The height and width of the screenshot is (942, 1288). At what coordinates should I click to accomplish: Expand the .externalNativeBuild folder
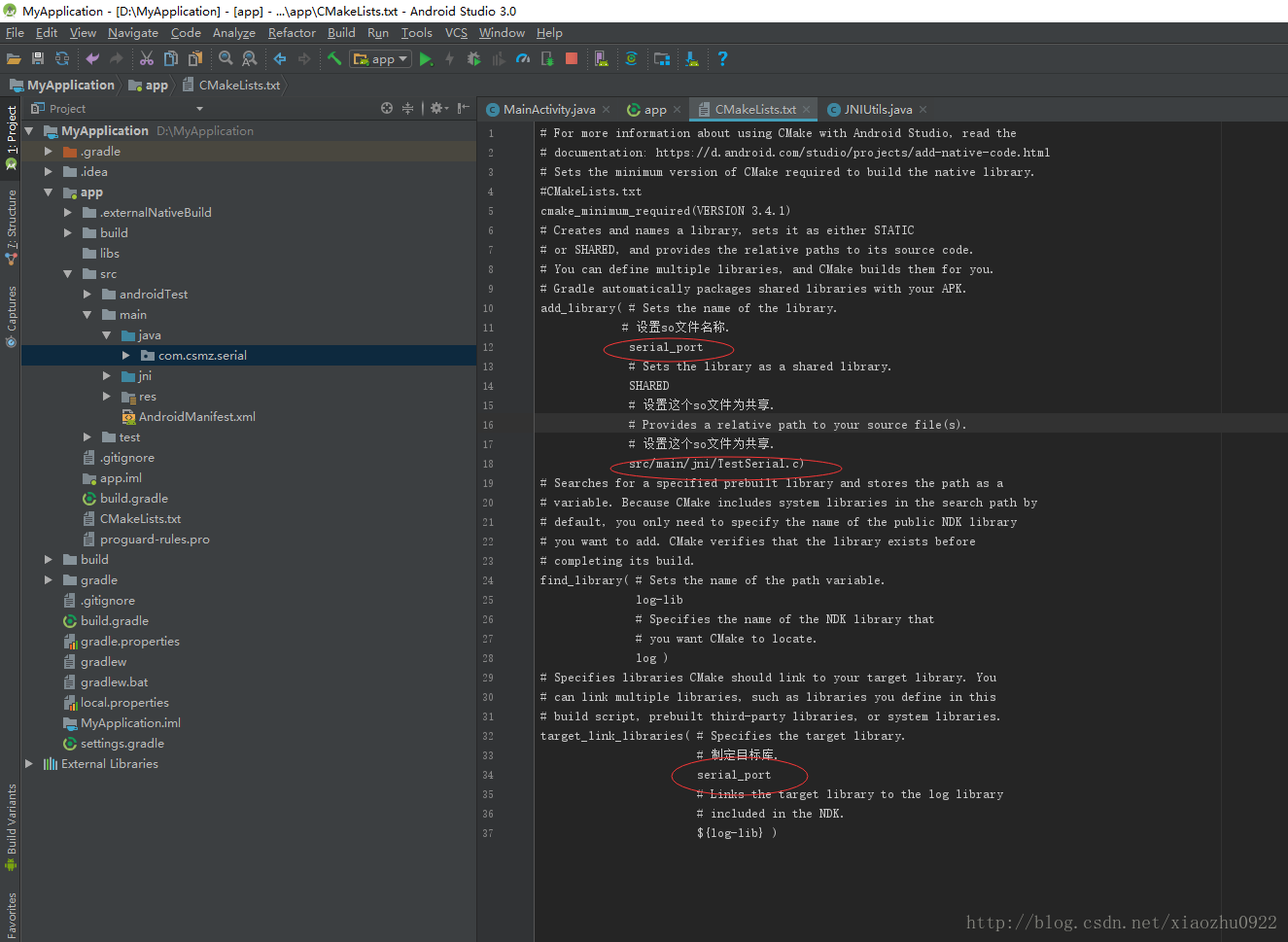point(68,212)
